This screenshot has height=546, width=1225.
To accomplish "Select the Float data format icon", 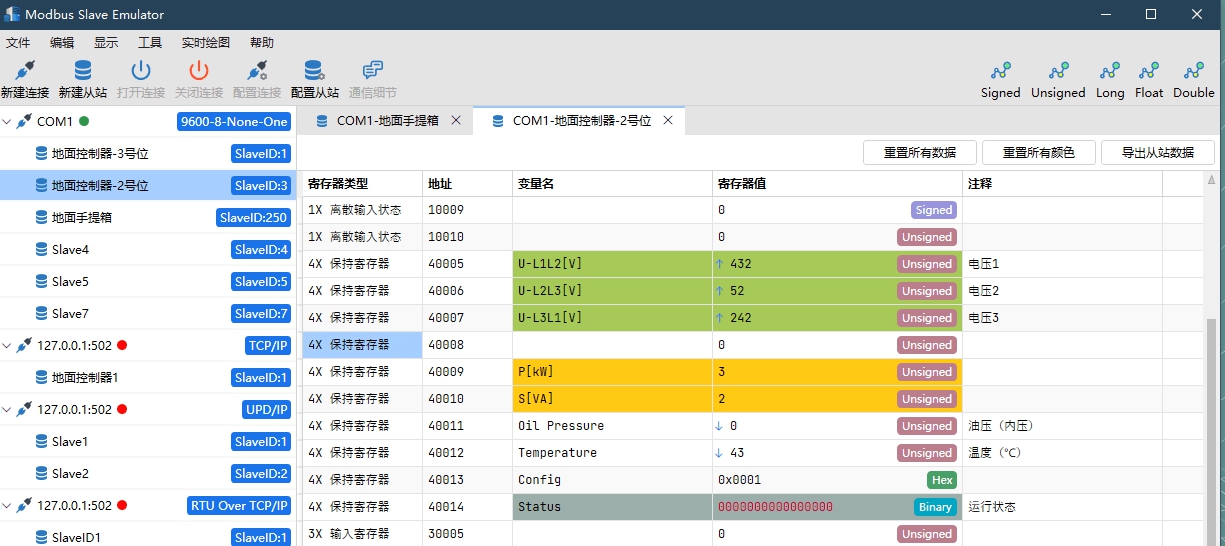I will (1149, 71).
